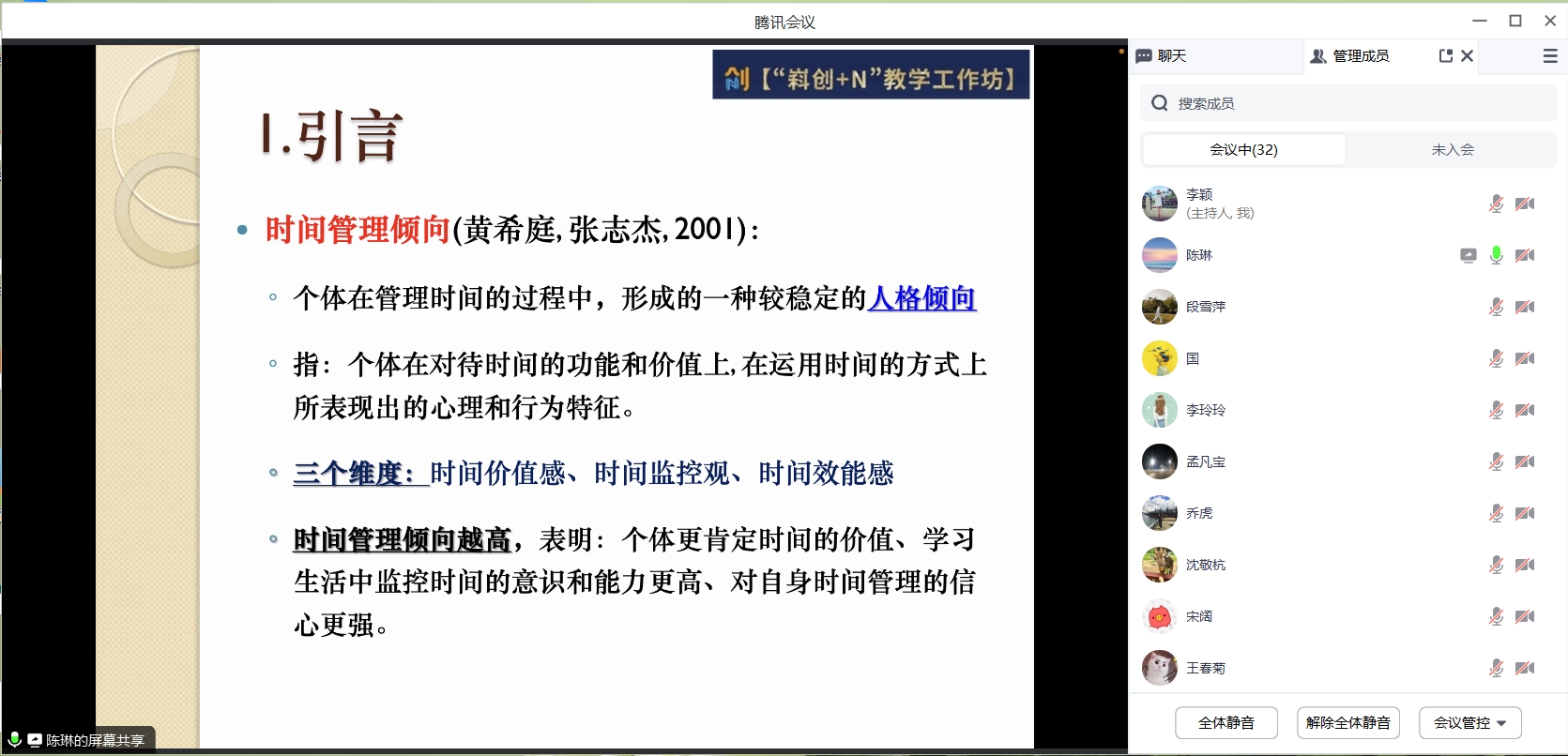The width and height of the screenshot is (1568, 756).
Task: Click the 全体静音 button
Action: click(x=1225, y=723)
